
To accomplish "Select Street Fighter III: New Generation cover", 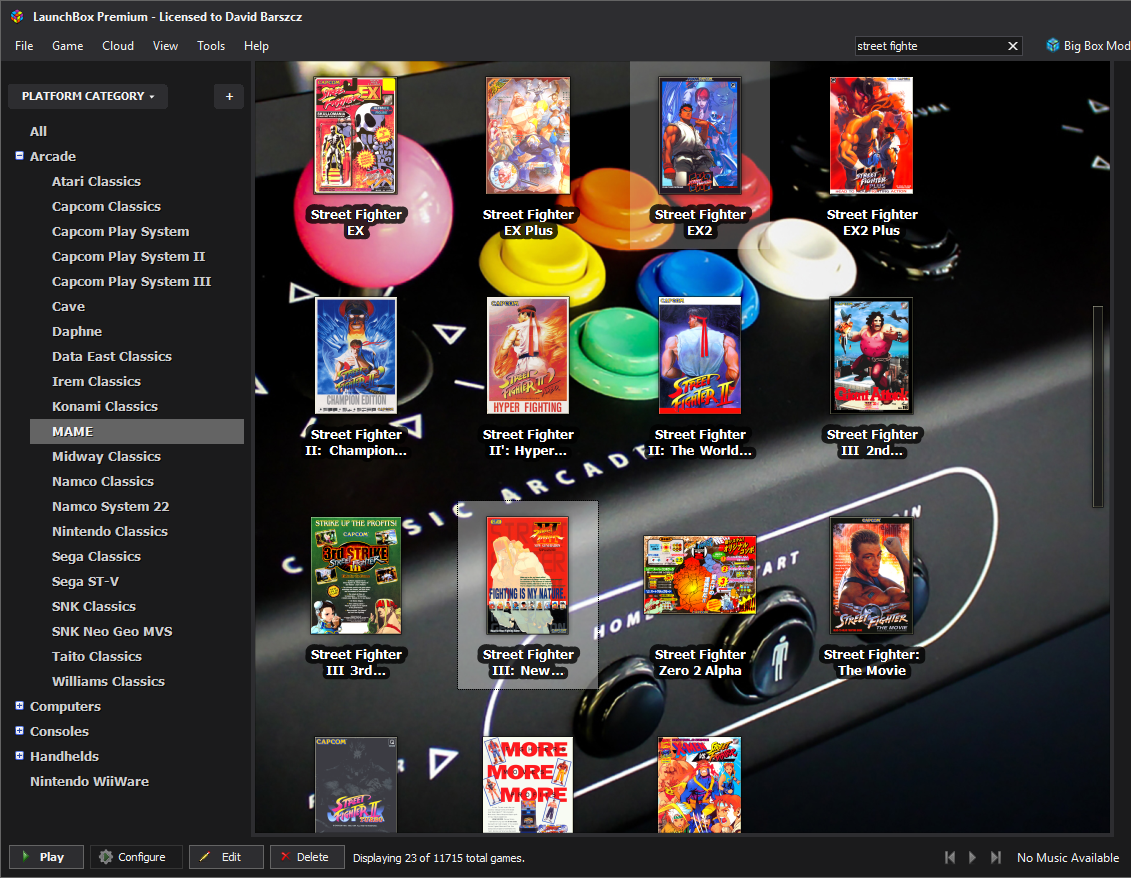I will [x=528, y=575].
